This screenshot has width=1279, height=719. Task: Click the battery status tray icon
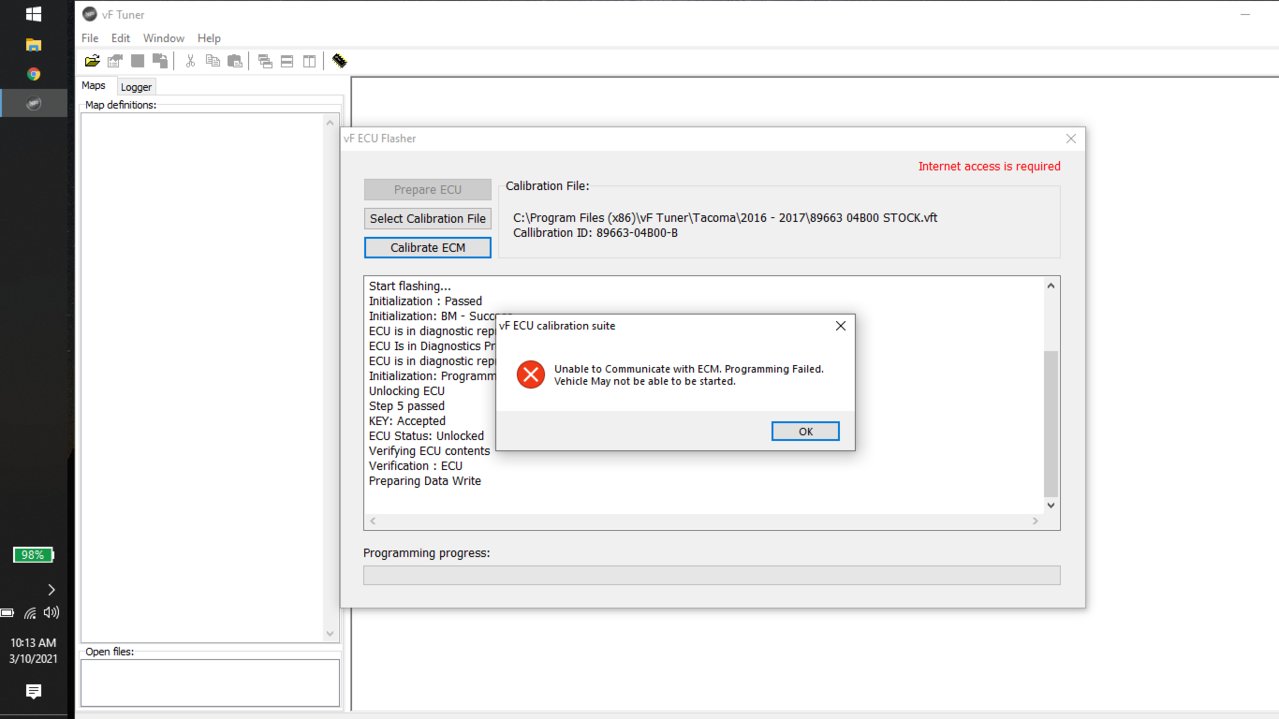point(7,613)
